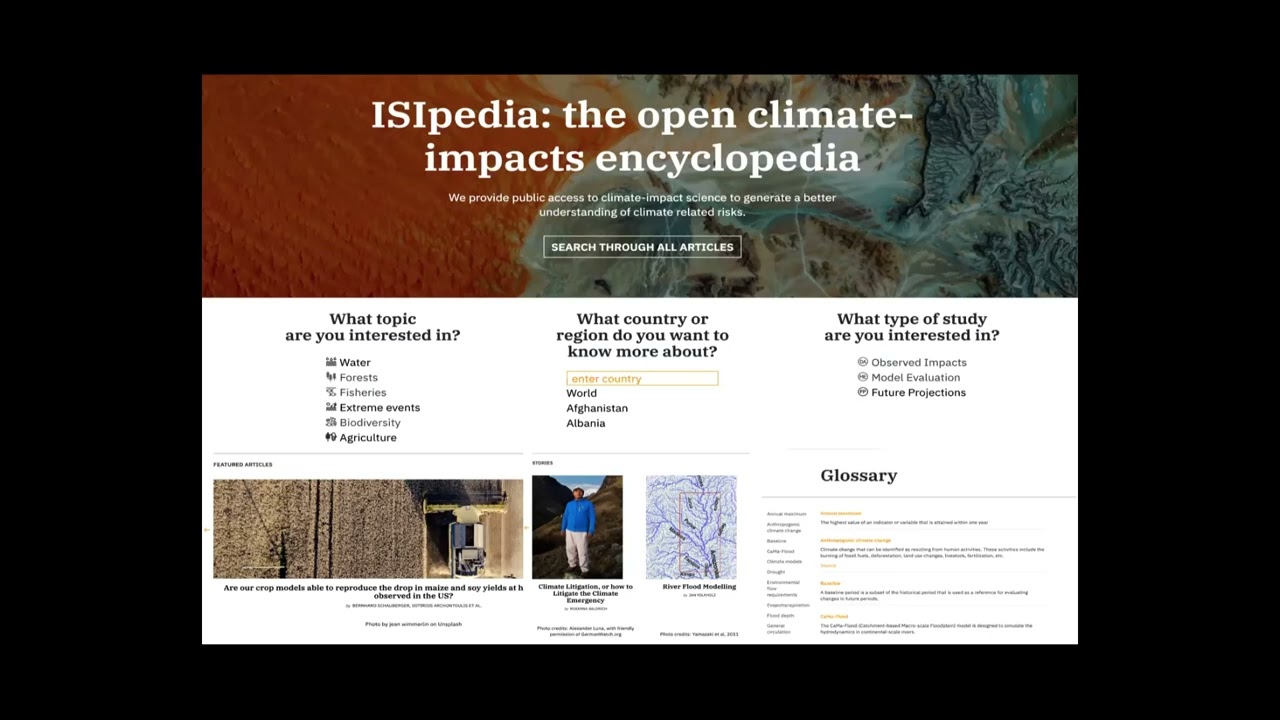This screenshot has width=1280, height=720.
Task: Choose Observed Impacts study type
Action: [x=919, y=362]
